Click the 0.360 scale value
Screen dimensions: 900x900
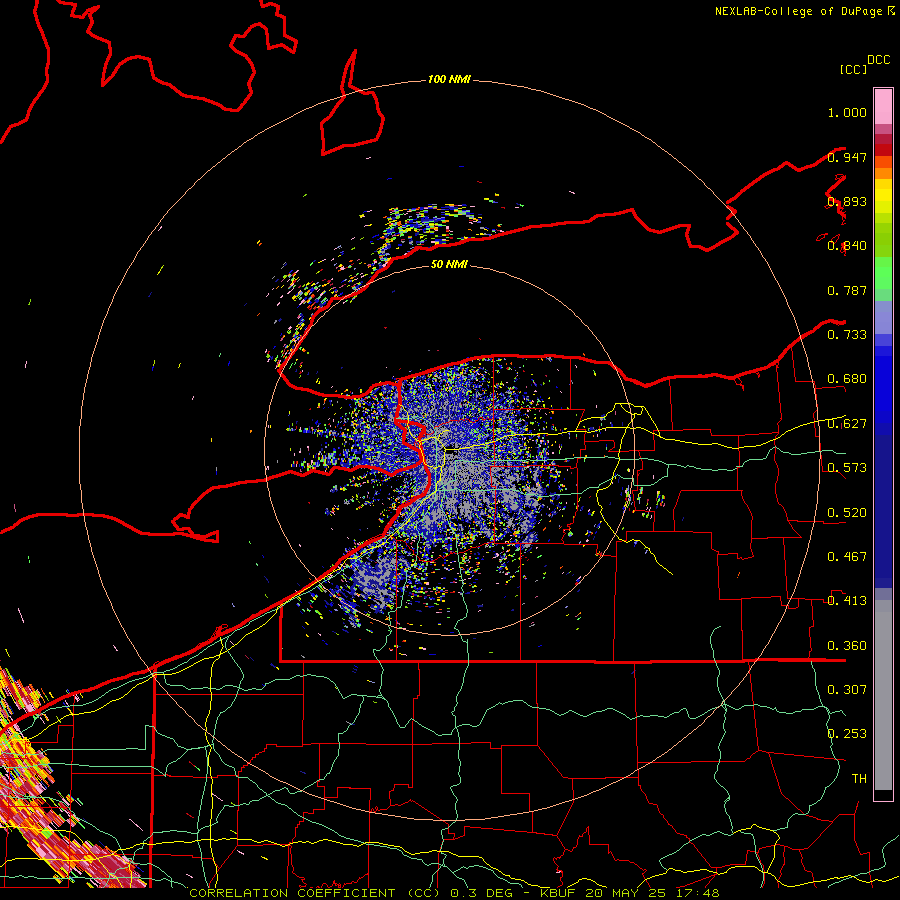pos(847,646)
